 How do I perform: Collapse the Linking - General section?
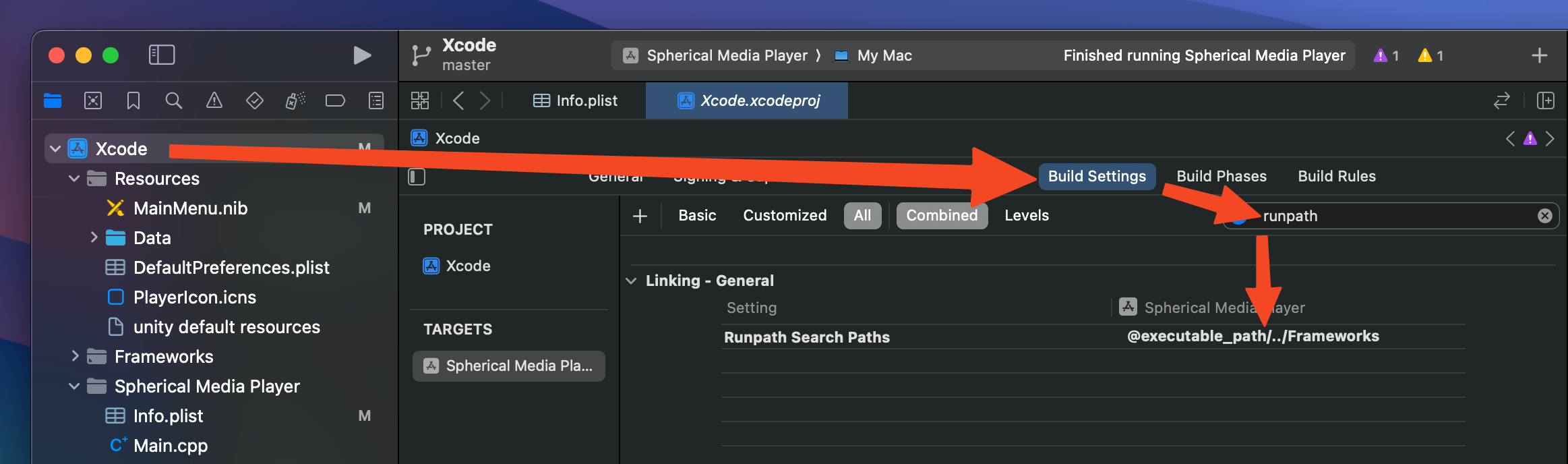[x=632, y=281]
